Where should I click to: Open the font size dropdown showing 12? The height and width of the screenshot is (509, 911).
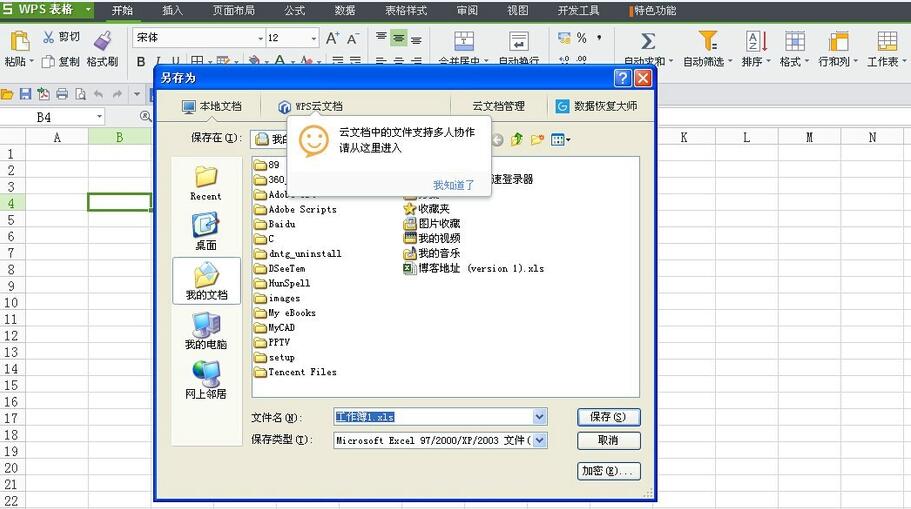coord(314,38)
